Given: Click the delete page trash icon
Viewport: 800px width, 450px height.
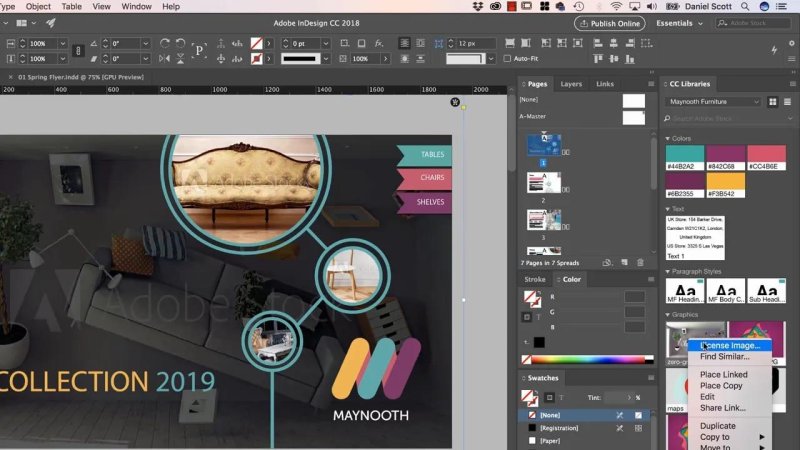Looking at the screenshot, I should pos(640,262).
